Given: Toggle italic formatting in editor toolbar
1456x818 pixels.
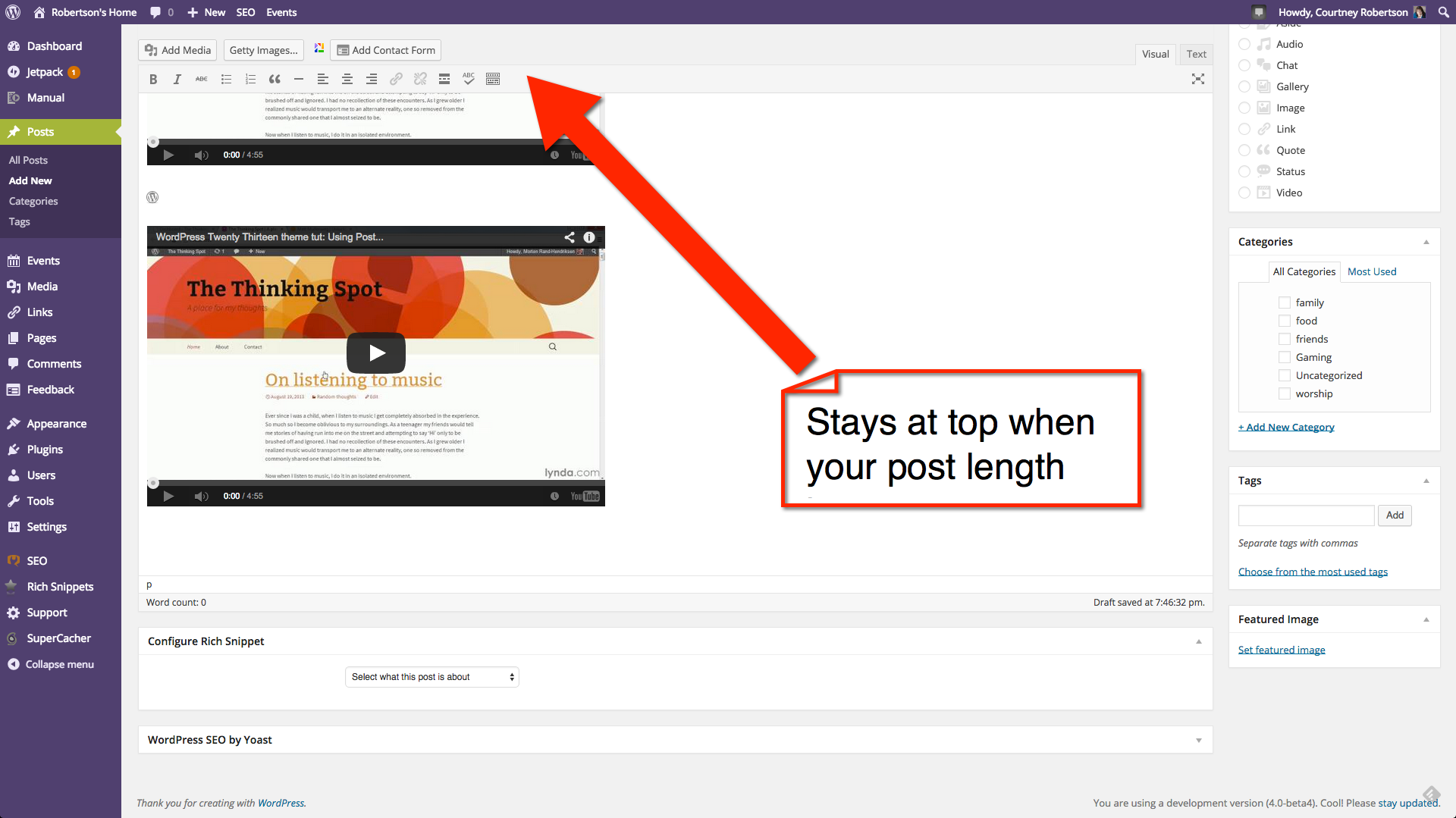Looking at the screenshot, I should (177, 79).
